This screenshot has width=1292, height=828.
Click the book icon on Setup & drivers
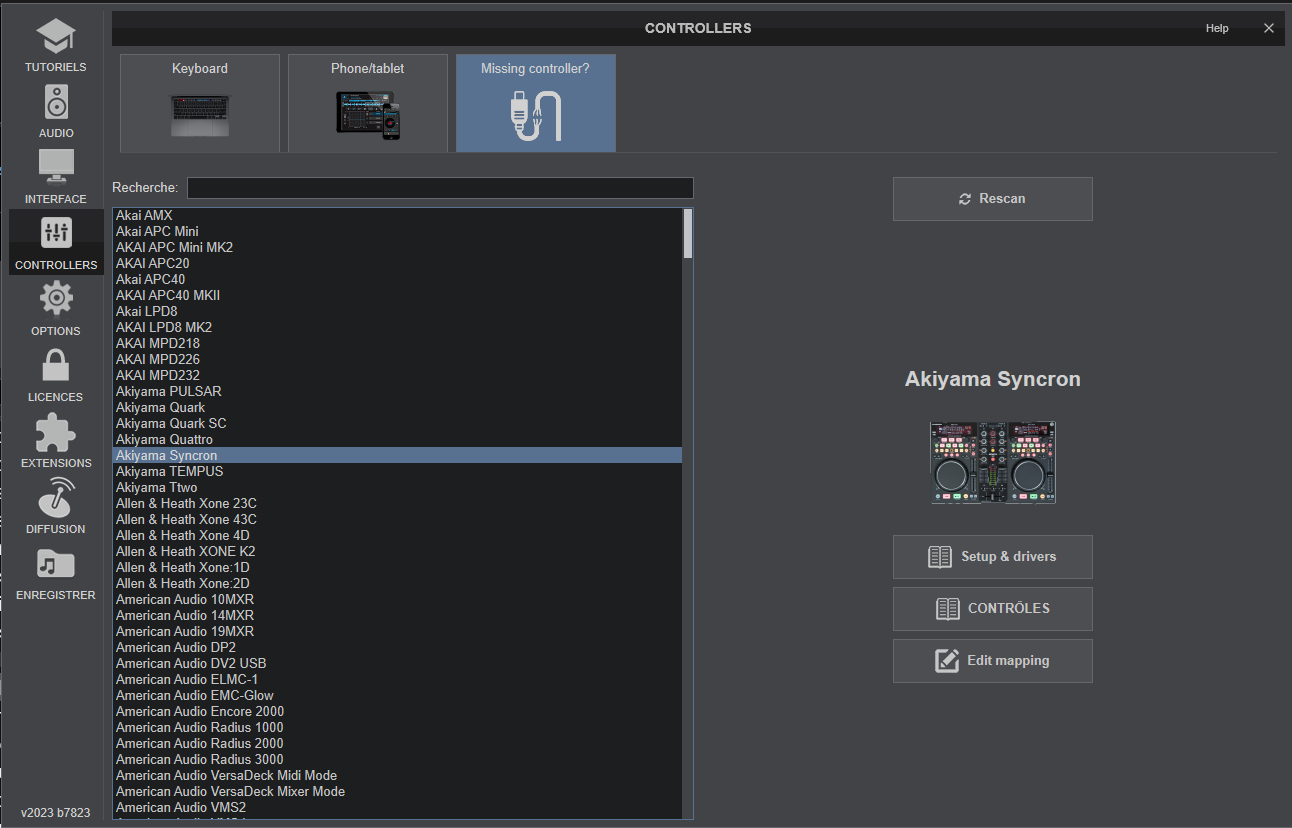(x=940, y=557)
